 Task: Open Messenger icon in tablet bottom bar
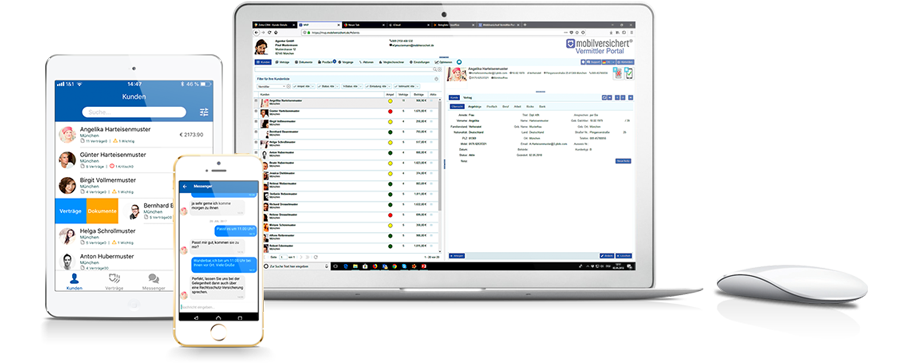153,282
